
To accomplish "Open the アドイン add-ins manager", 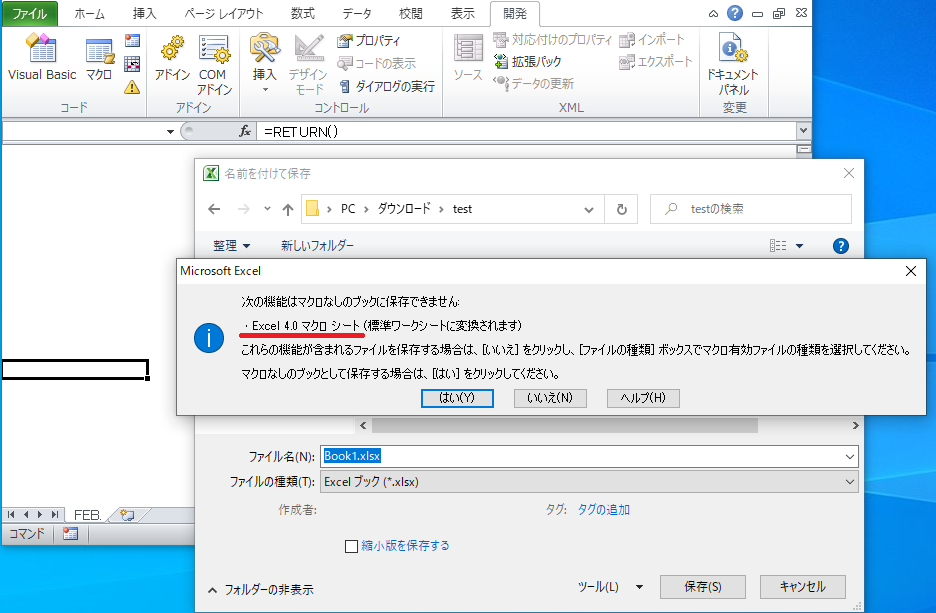I will pos(172,57).
